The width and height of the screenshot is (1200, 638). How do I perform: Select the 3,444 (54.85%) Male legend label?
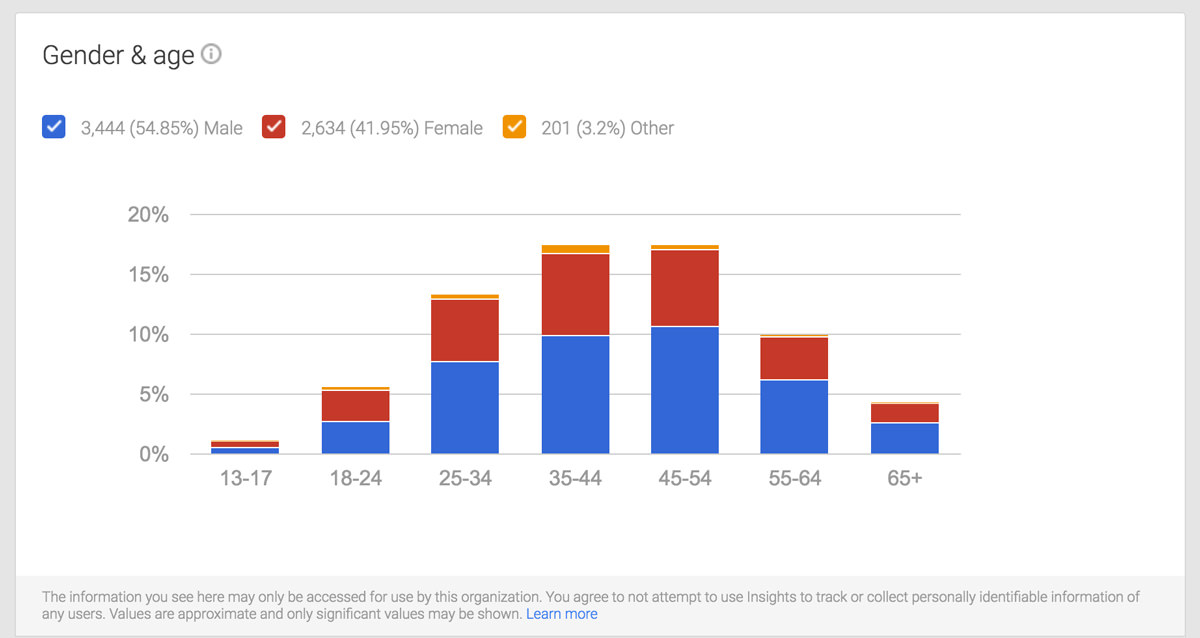coord(161,128)
